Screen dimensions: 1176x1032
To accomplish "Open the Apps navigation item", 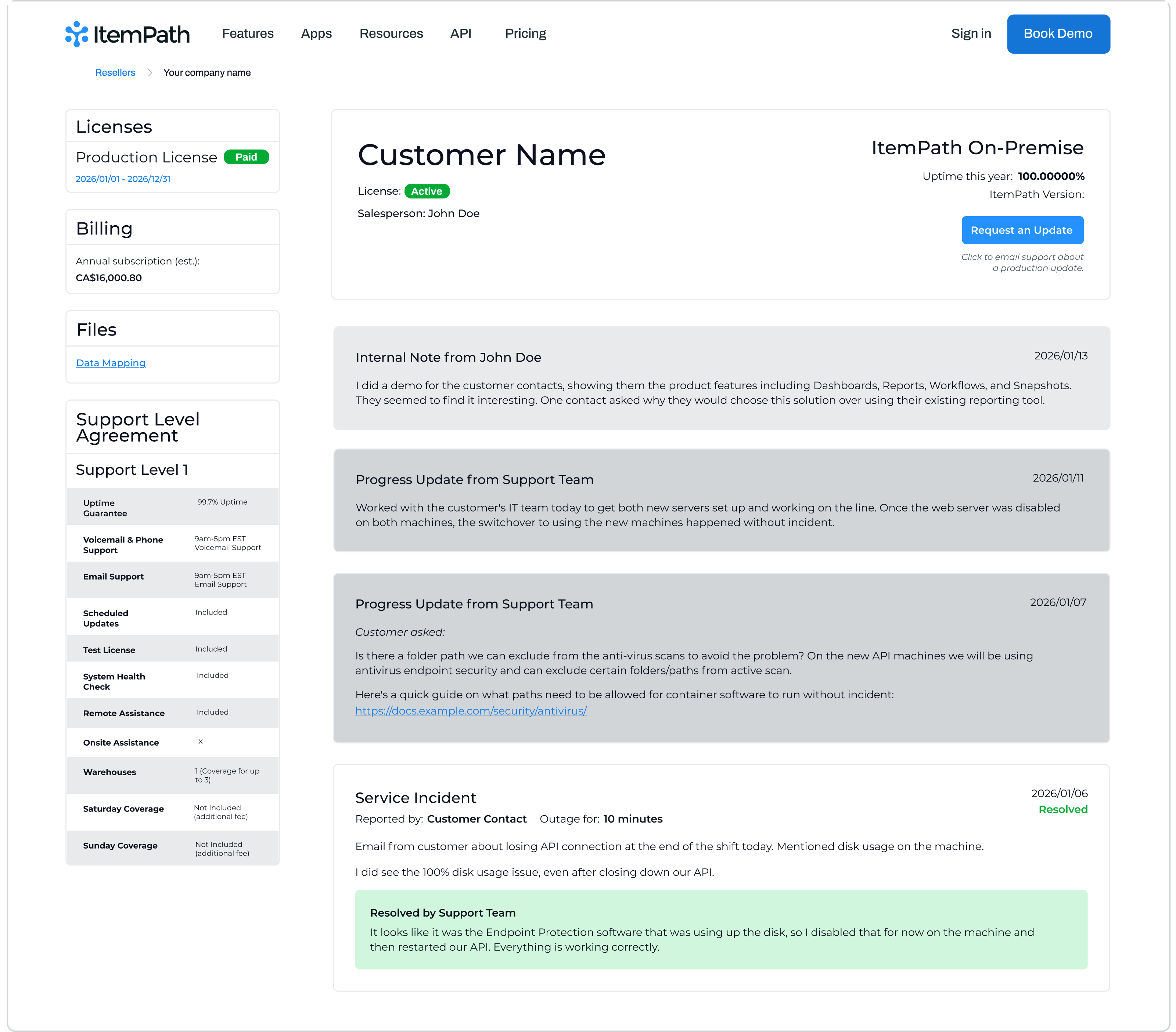I will pyautogui.click(x=316, y=33).
